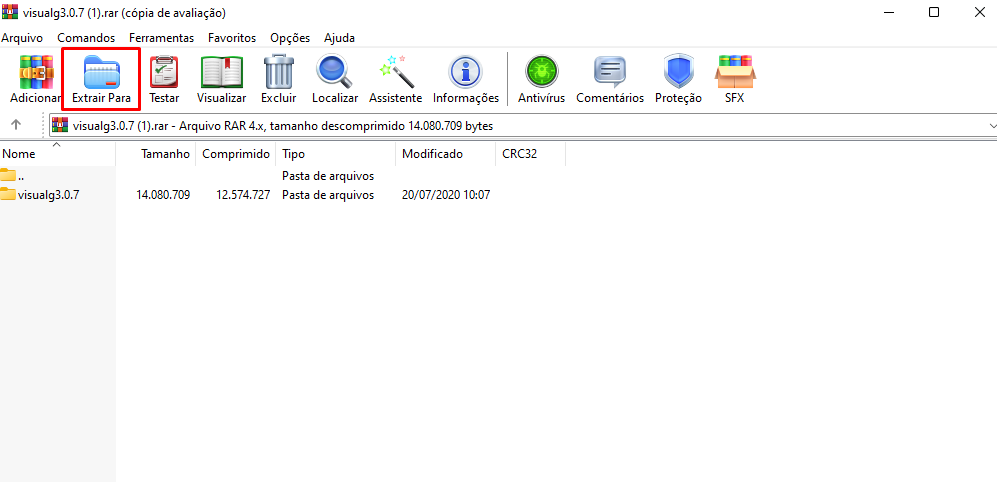Select the visualg3.0.7 folder name
The width and height of the screenshot is (997, 482).
click(49, 195)
